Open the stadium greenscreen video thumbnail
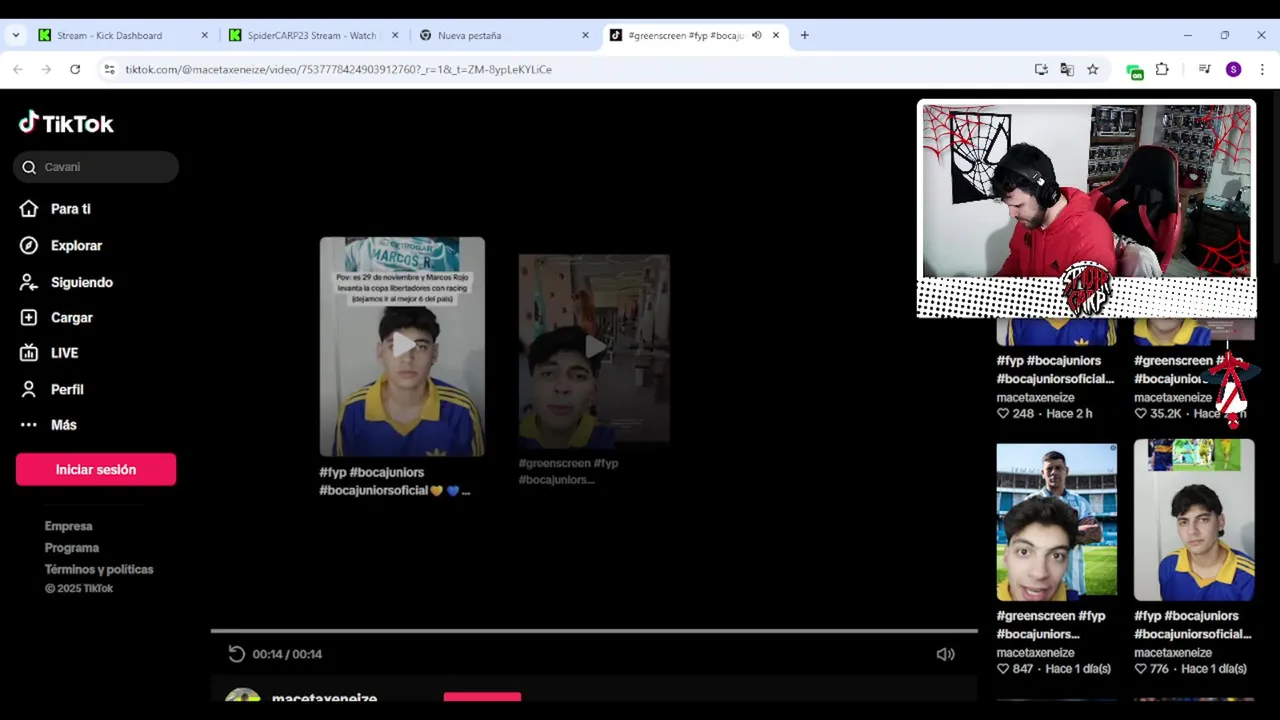The height and width of the screenshot is (720, 1280). [x=1056, y=522]
